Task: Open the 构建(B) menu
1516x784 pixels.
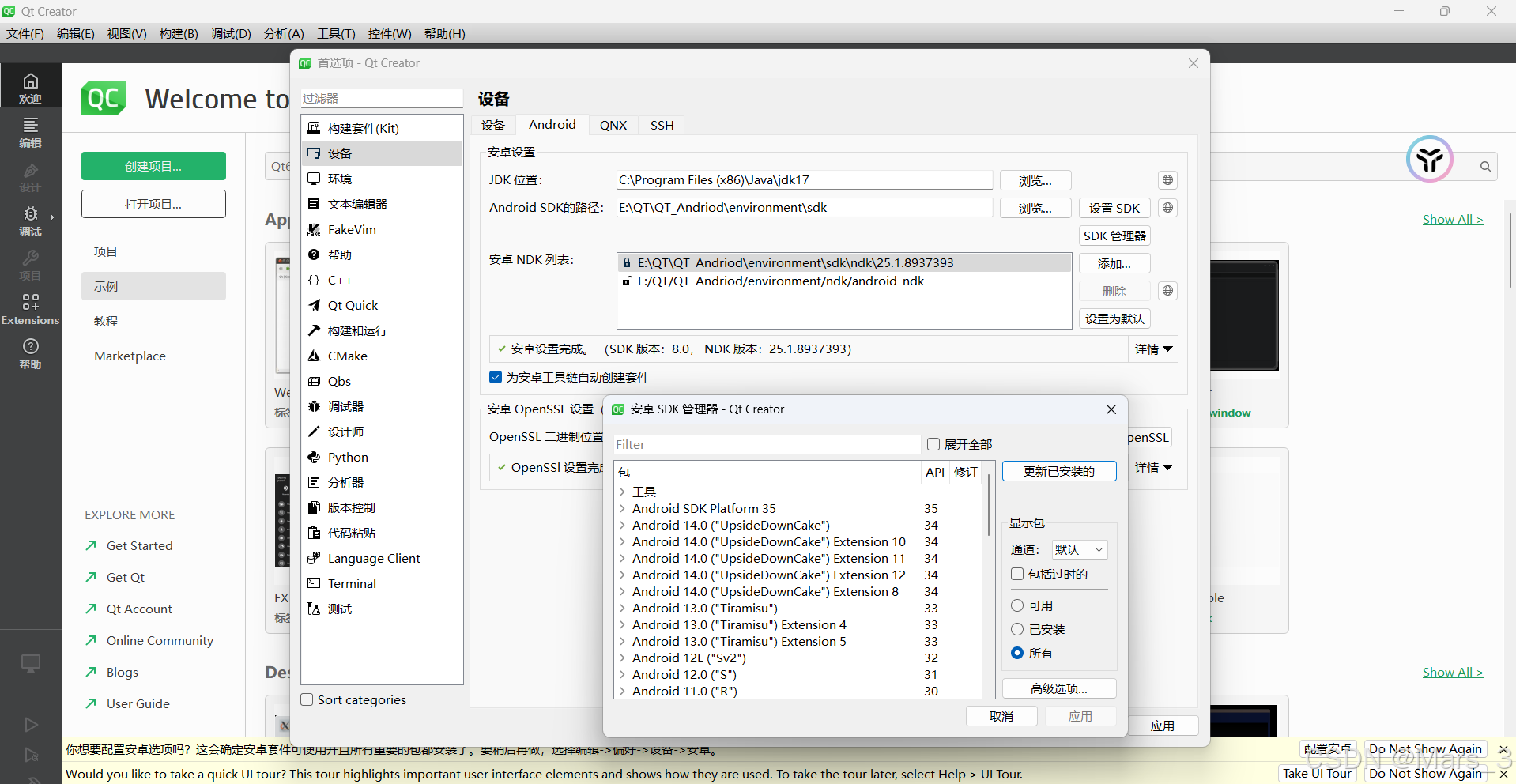Action: [x=179, y=33]
